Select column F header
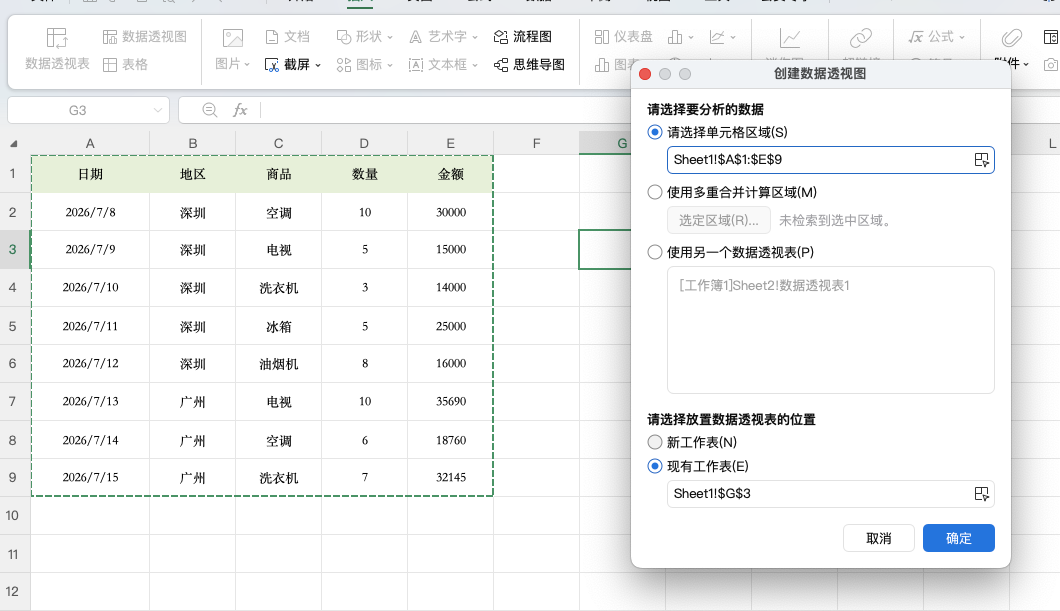Image resolution: width=1060 pixels, height=611 pixels. click(536, 143)
